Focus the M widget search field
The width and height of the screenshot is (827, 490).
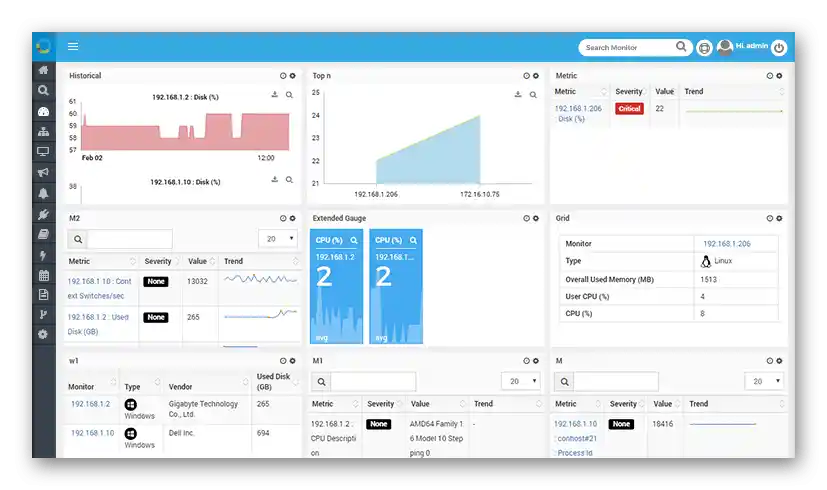(616, 381)
